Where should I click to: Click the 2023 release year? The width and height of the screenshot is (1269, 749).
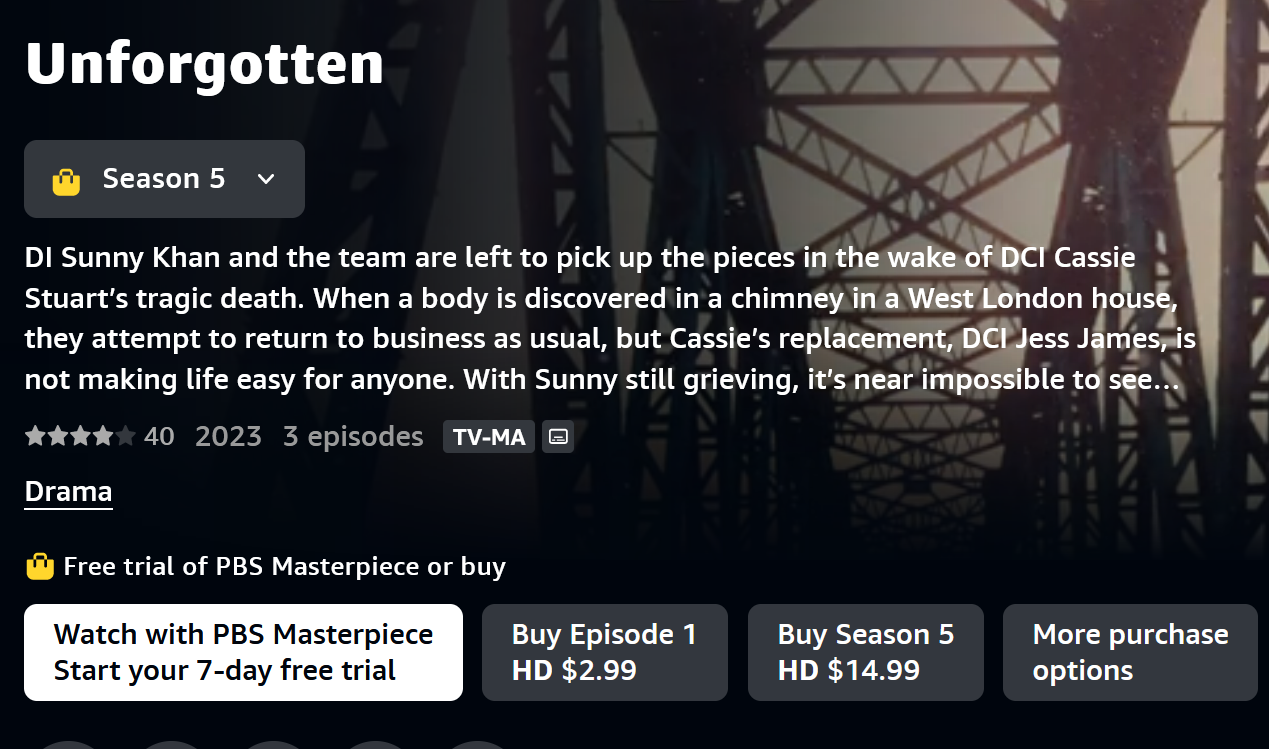coord(228,437)
